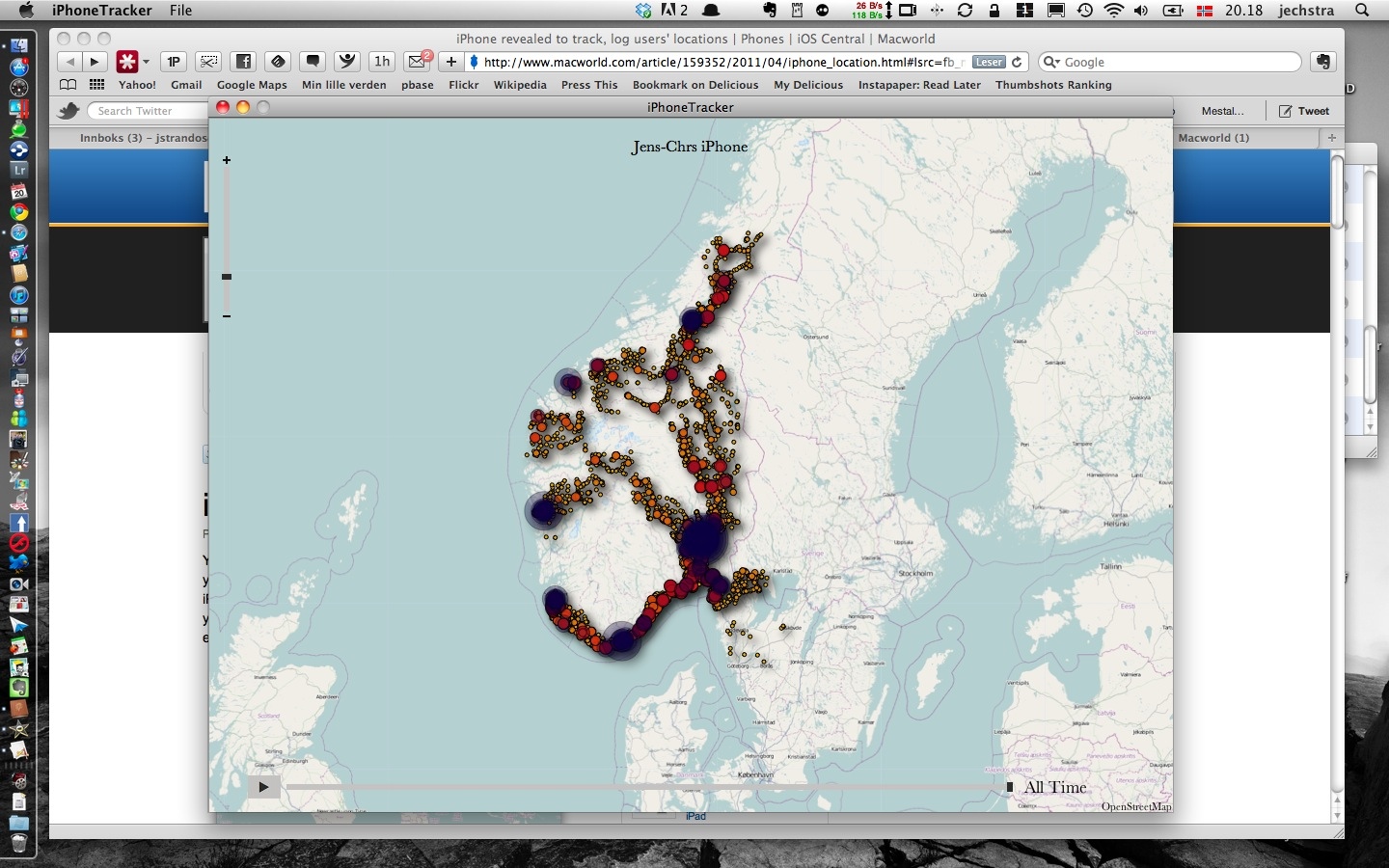Show the Top Sites grid

coord(96,85)
